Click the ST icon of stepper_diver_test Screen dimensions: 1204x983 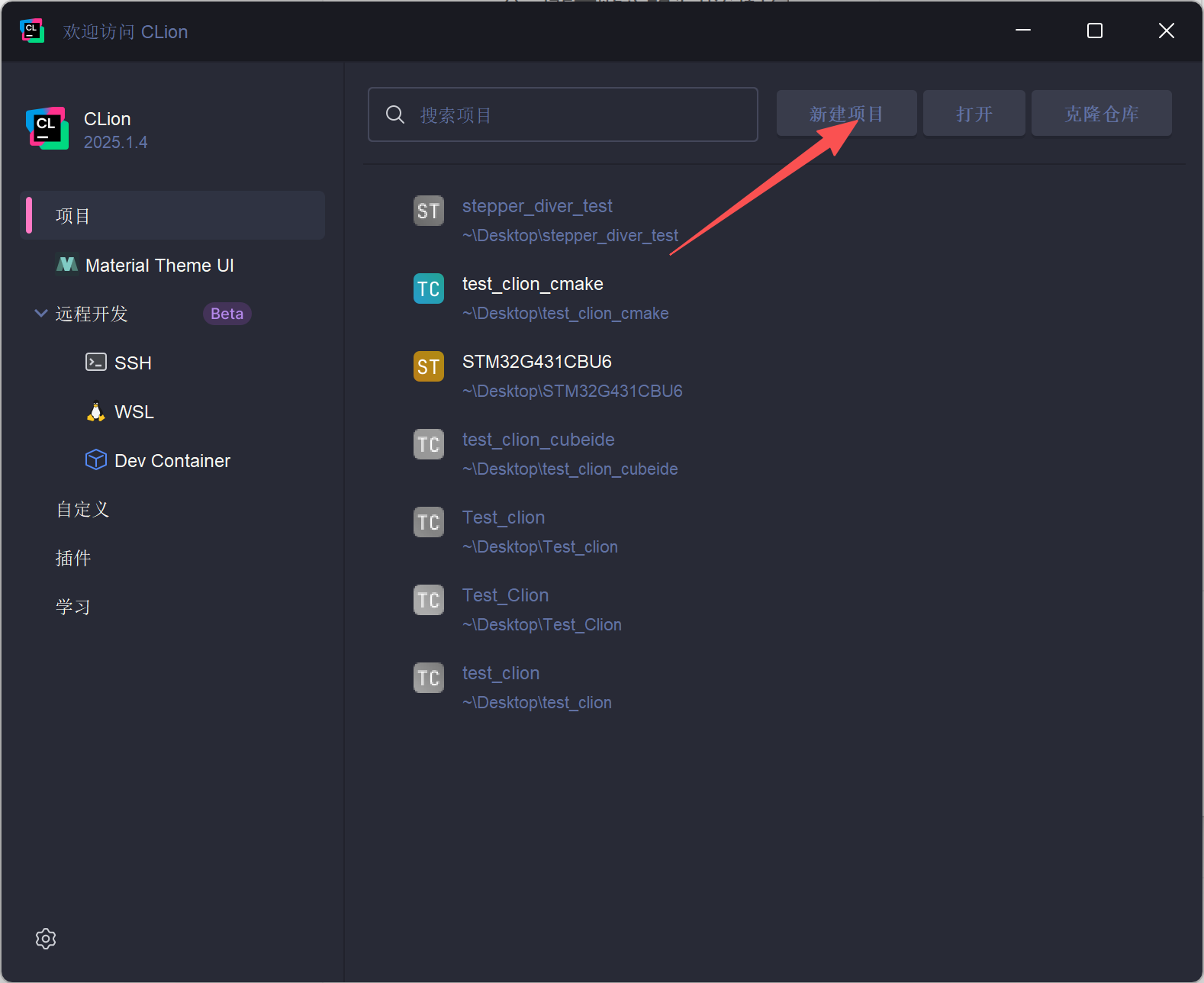coord(429,211)
